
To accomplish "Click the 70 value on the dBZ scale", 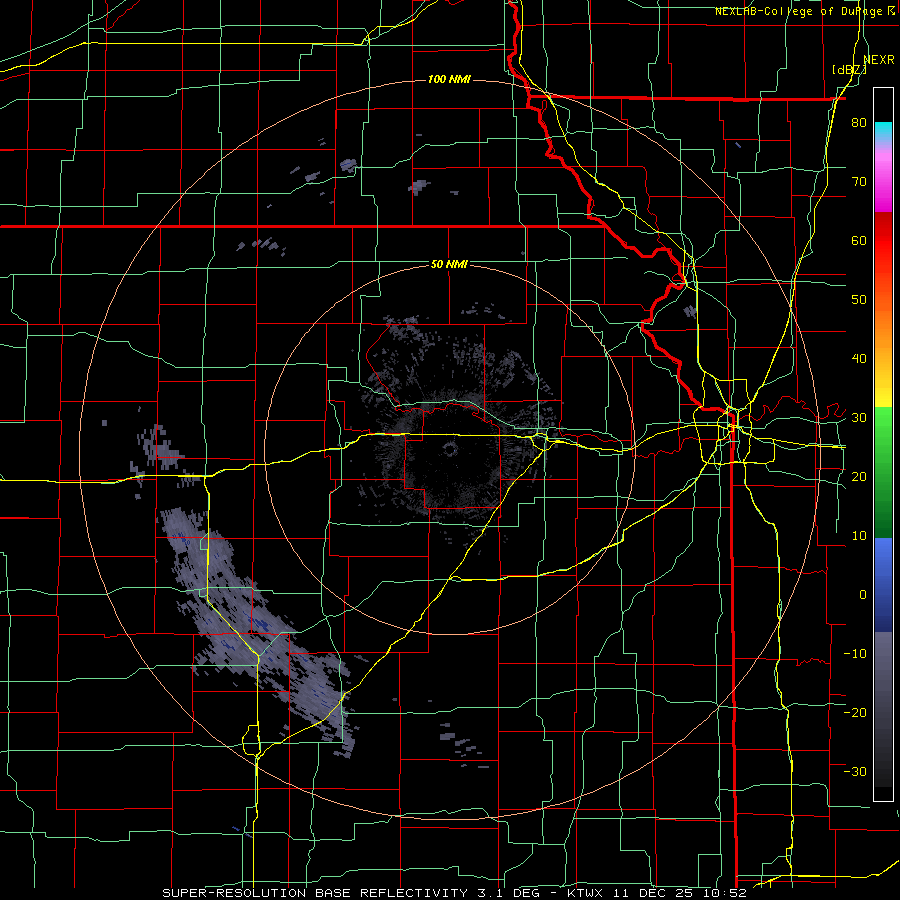I will pos(859,182).
